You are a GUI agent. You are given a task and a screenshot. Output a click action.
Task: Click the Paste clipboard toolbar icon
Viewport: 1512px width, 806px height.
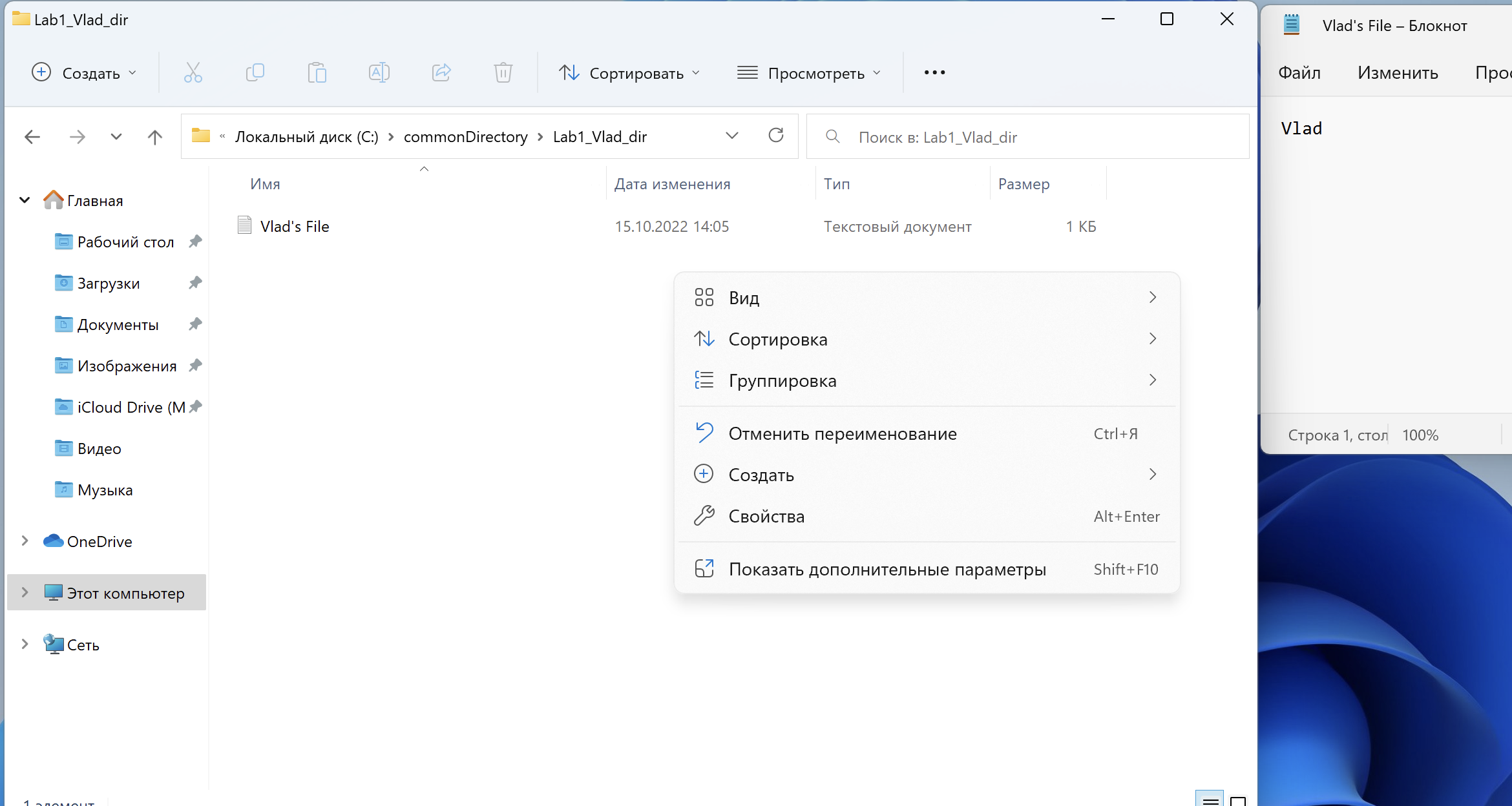(x=317, y=72)
